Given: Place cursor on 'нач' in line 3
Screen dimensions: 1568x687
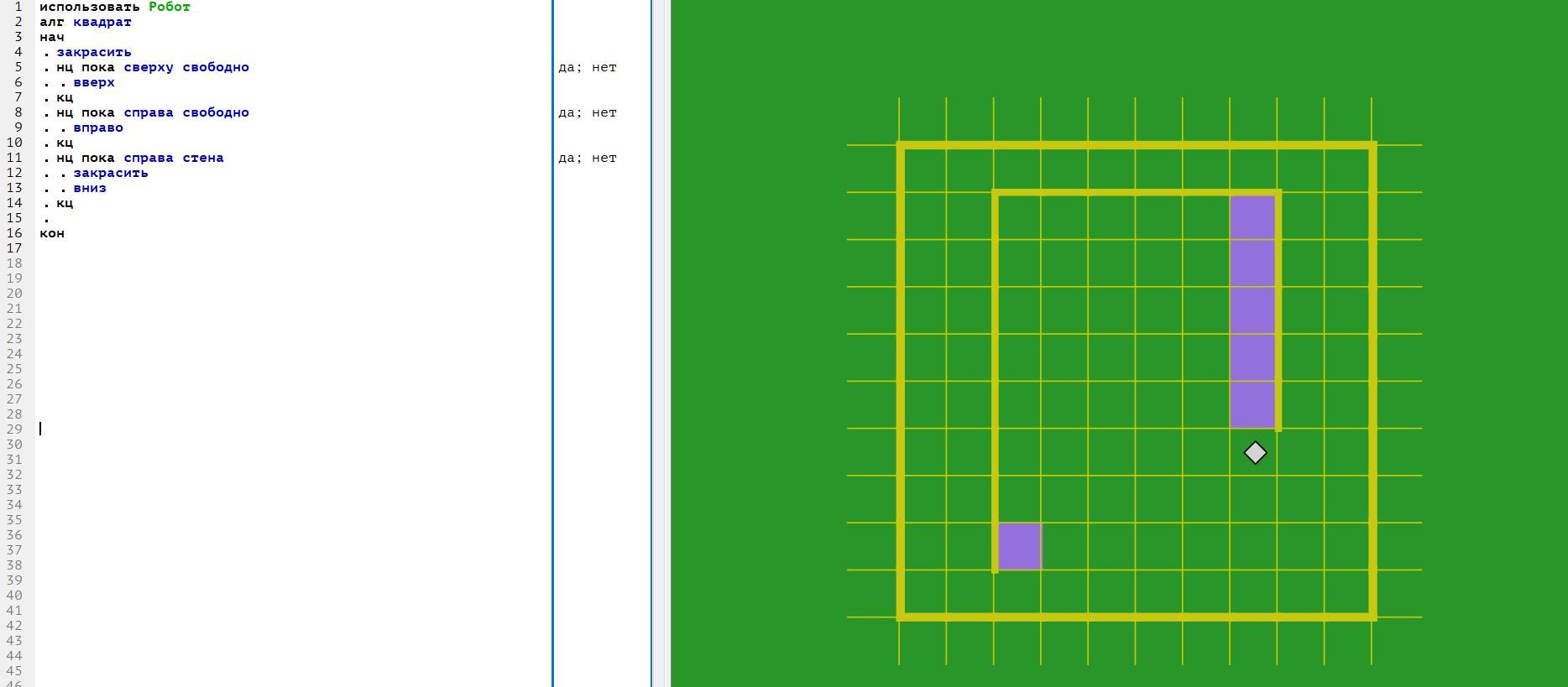Looking at the screenshot, I should coord(52,37).
